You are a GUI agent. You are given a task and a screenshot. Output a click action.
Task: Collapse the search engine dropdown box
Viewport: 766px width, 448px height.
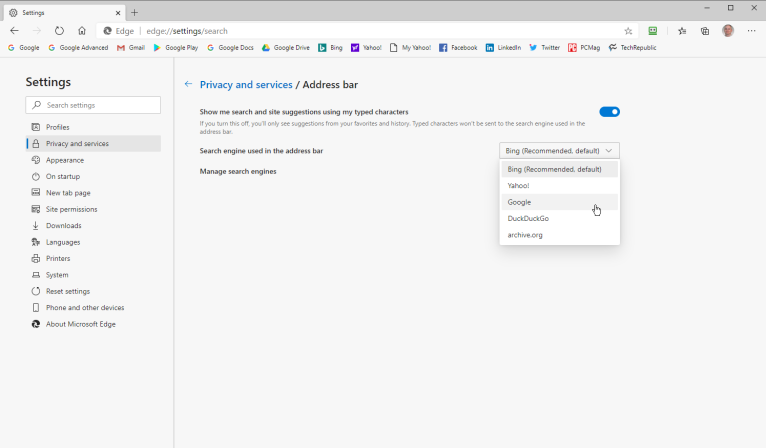pyautogui.click(x=559, y=150)
